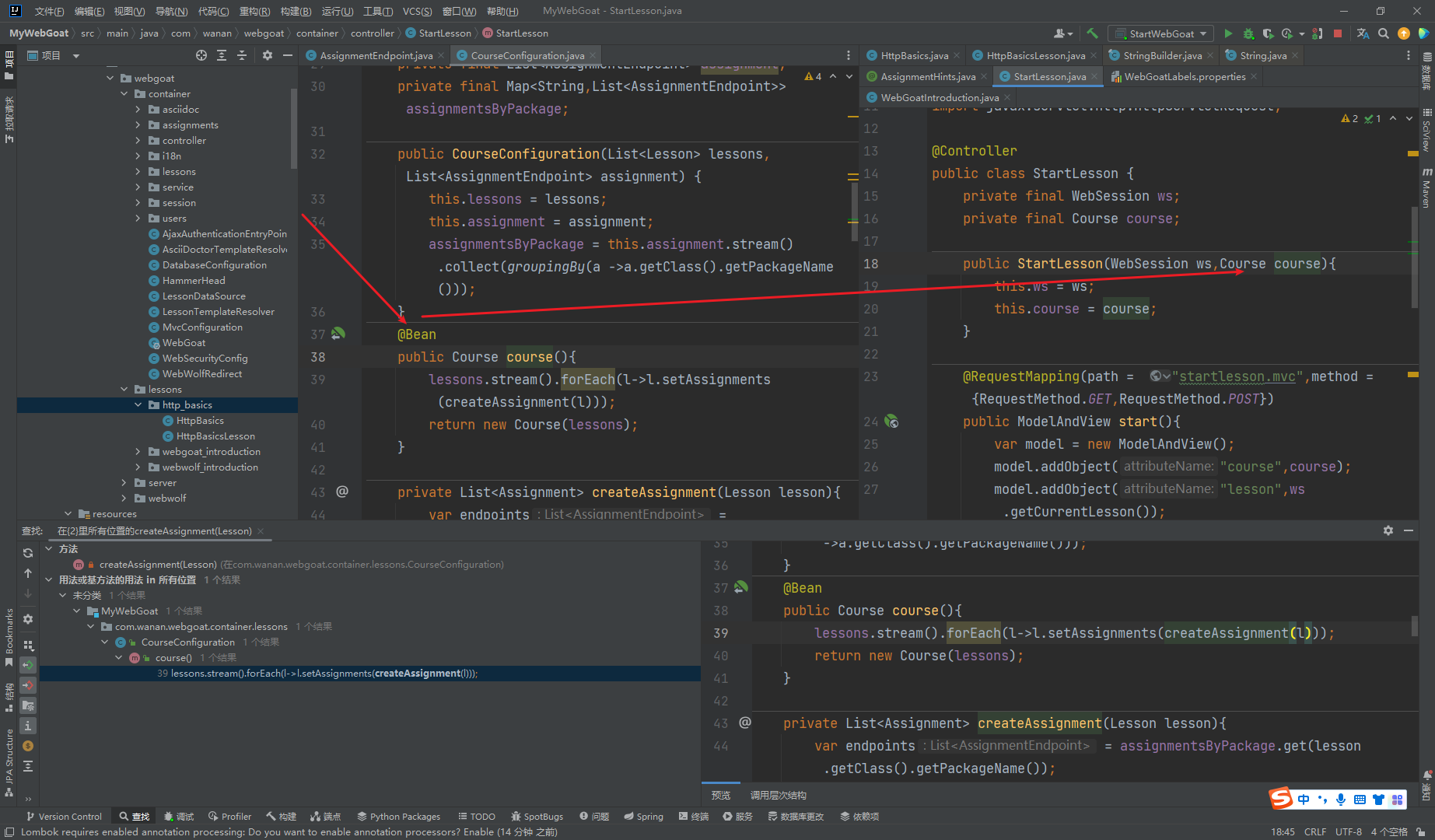Switch to AssignmentEndpoint.java tab

tap(376, 55)
